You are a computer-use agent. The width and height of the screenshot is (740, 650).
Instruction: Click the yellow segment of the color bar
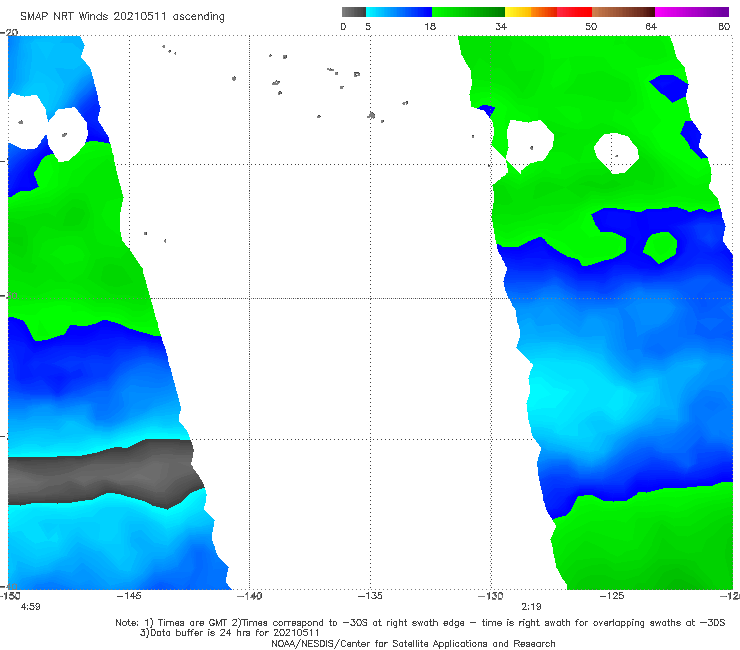pos(518,12)
